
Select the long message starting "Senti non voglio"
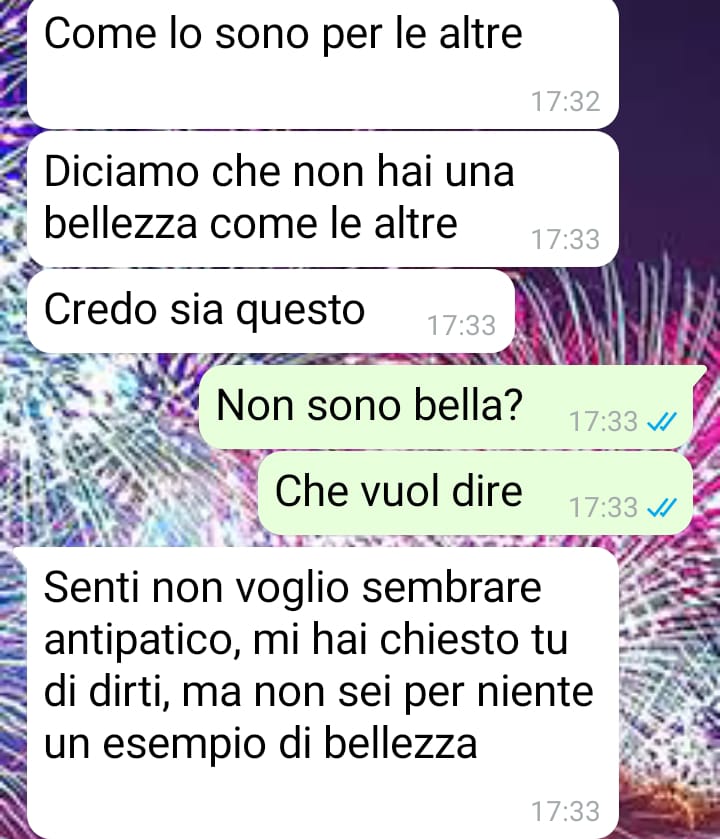coord(323,693)
